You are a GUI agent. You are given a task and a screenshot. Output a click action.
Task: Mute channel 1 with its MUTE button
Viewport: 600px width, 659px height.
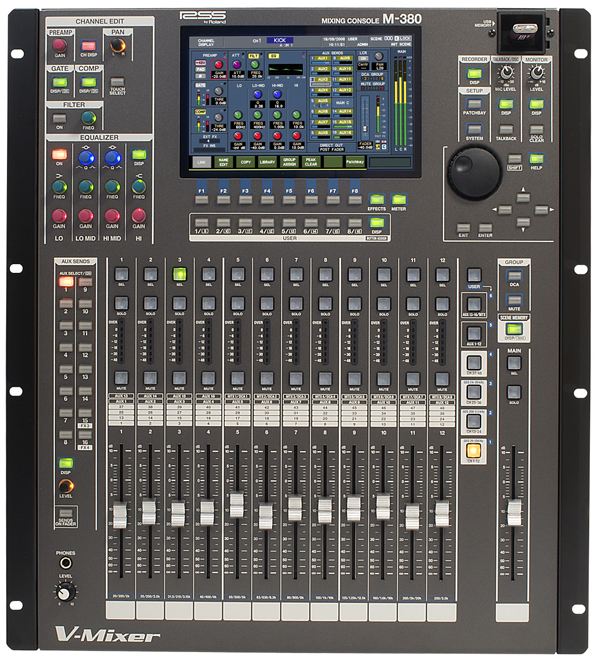coord(121,378)
